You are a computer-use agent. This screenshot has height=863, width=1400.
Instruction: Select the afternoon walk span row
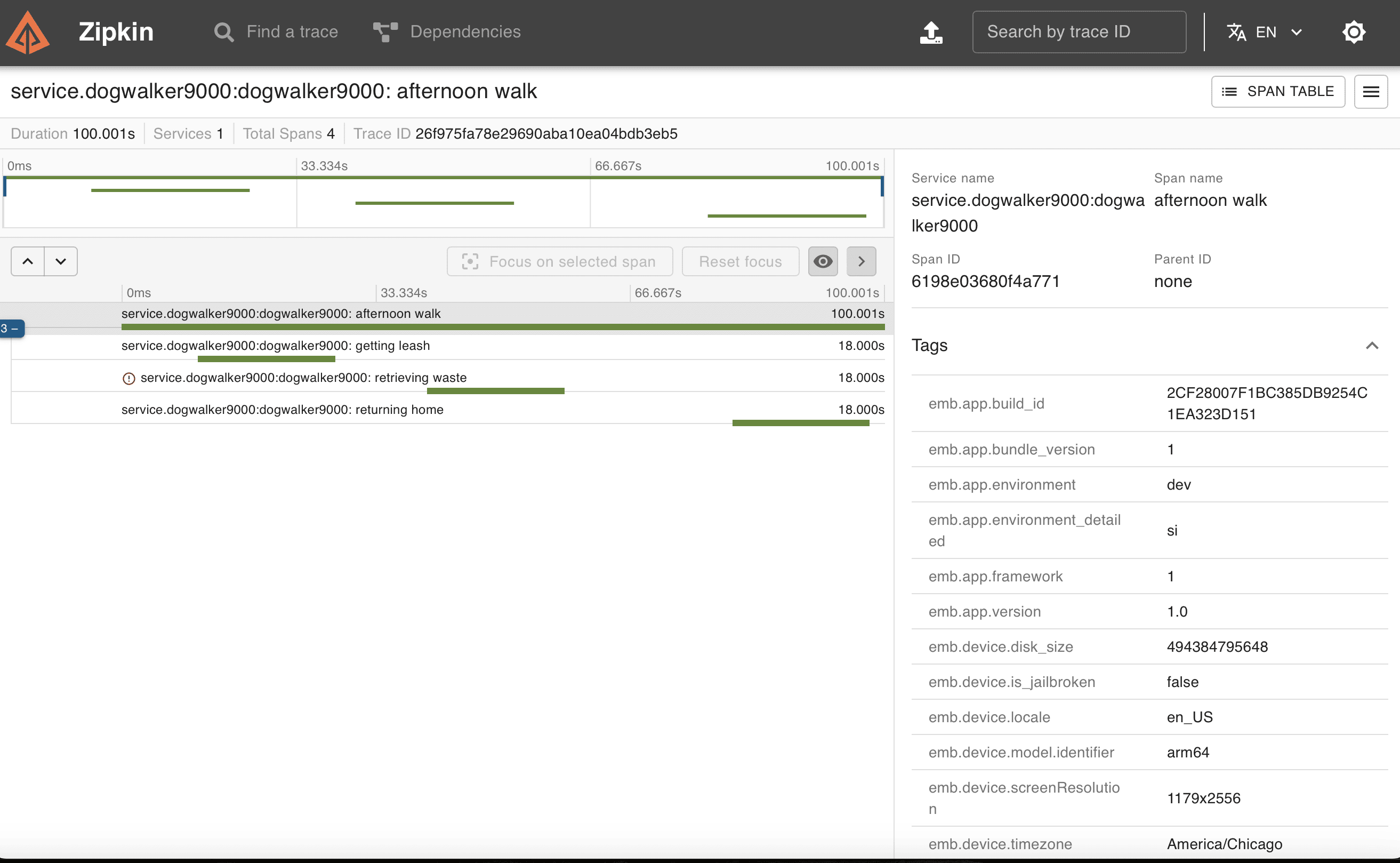pos(447,317)
